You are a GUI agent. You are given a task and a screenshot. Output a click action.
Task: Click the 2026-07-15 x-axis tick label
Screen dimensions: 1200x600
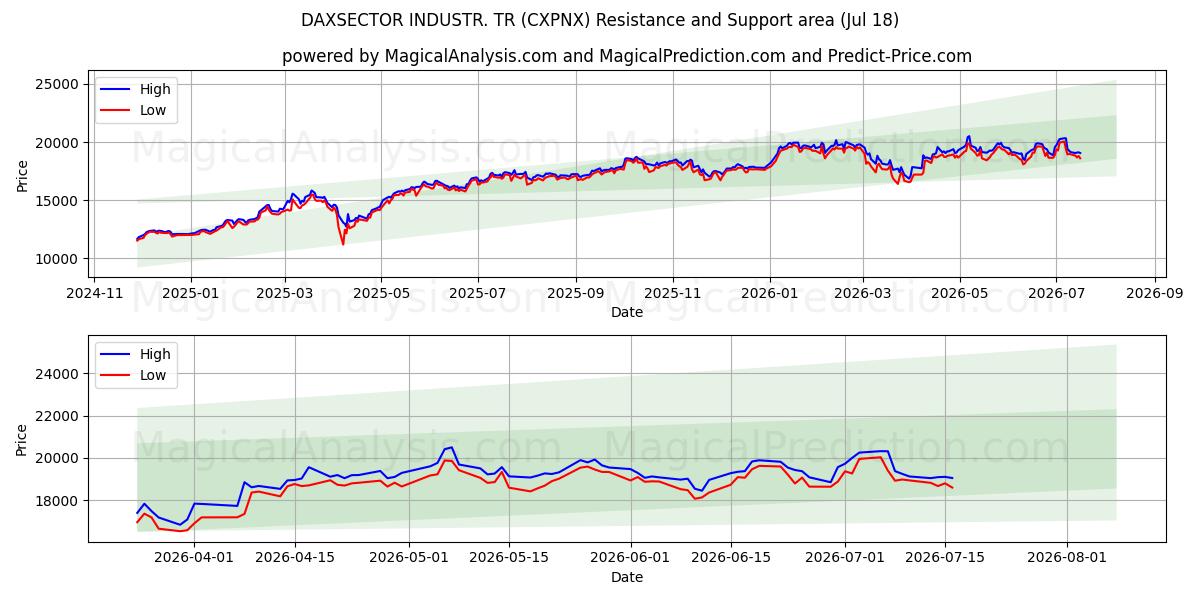point(945,559)
